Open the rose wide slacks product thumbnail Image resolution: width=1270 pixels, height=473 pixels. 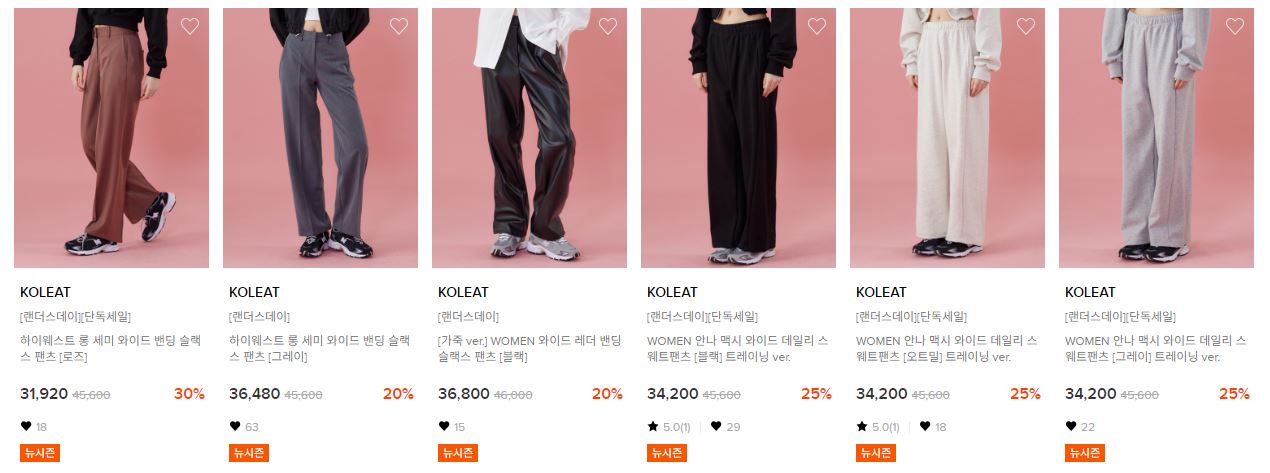click(x=111, y=138)
